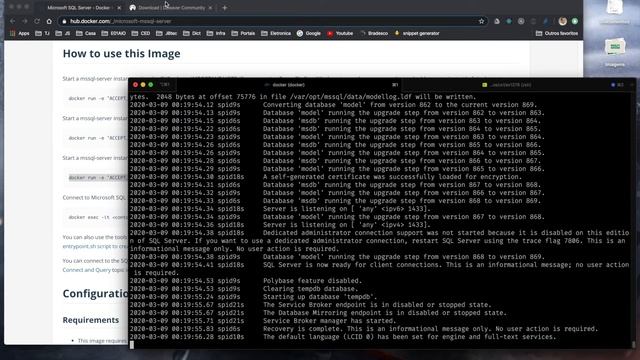640x360 pixels.
Task: Click the terminal close (red) button
Action: pos(136,84)
